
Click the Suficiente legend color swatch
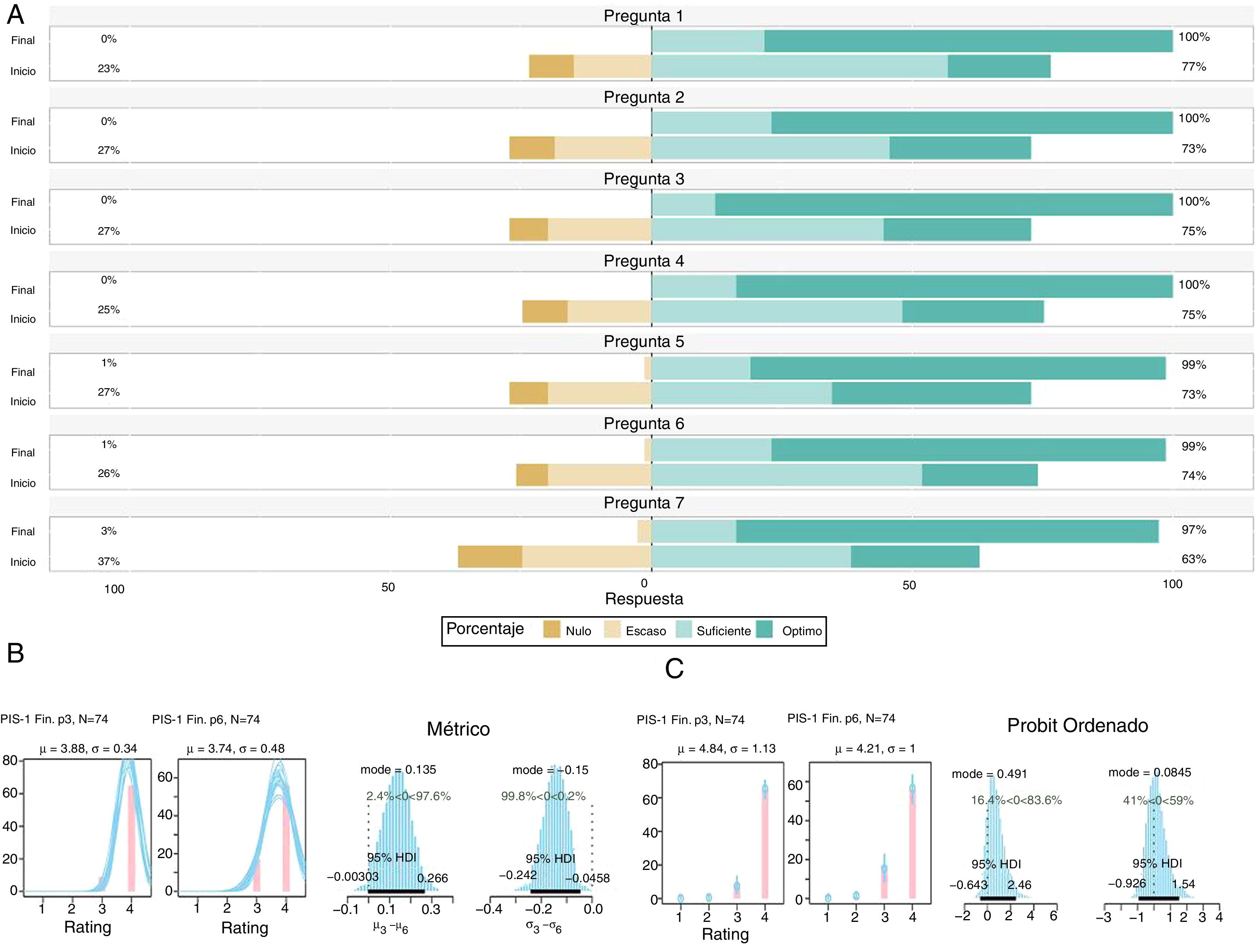coord(683,630)
